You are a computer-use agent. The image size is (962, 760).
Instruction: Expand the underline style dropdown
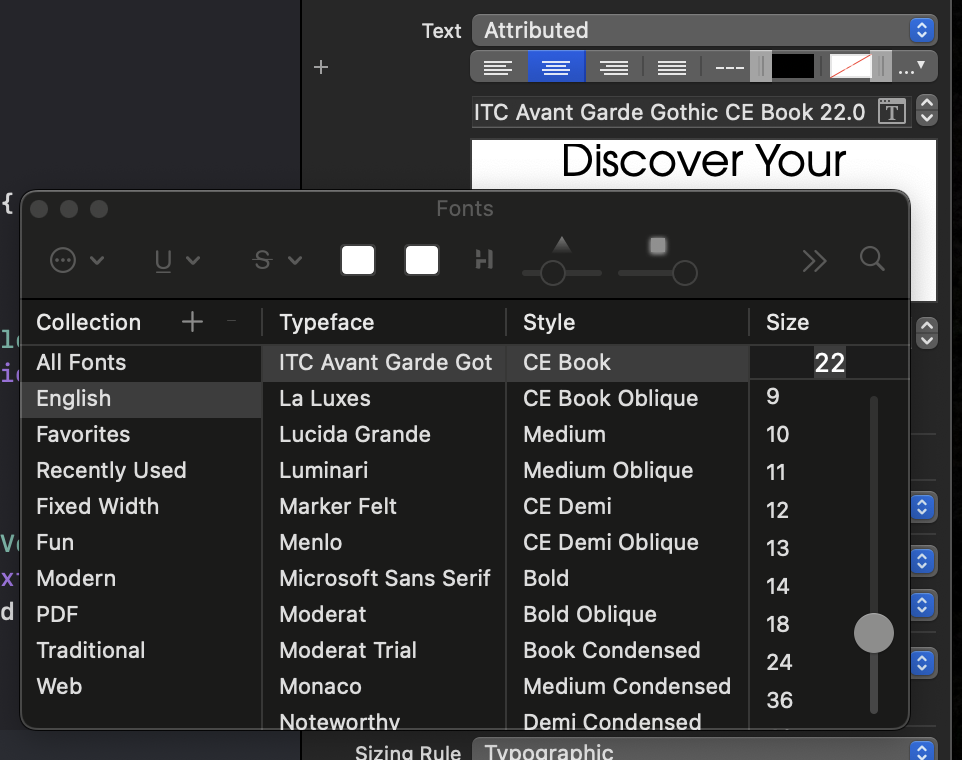[177, 261]
